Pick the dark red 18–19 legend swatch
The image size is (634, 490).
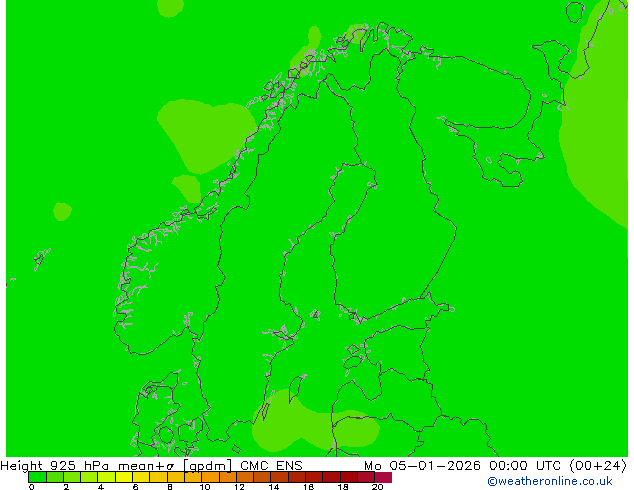[x=349, y=477]
